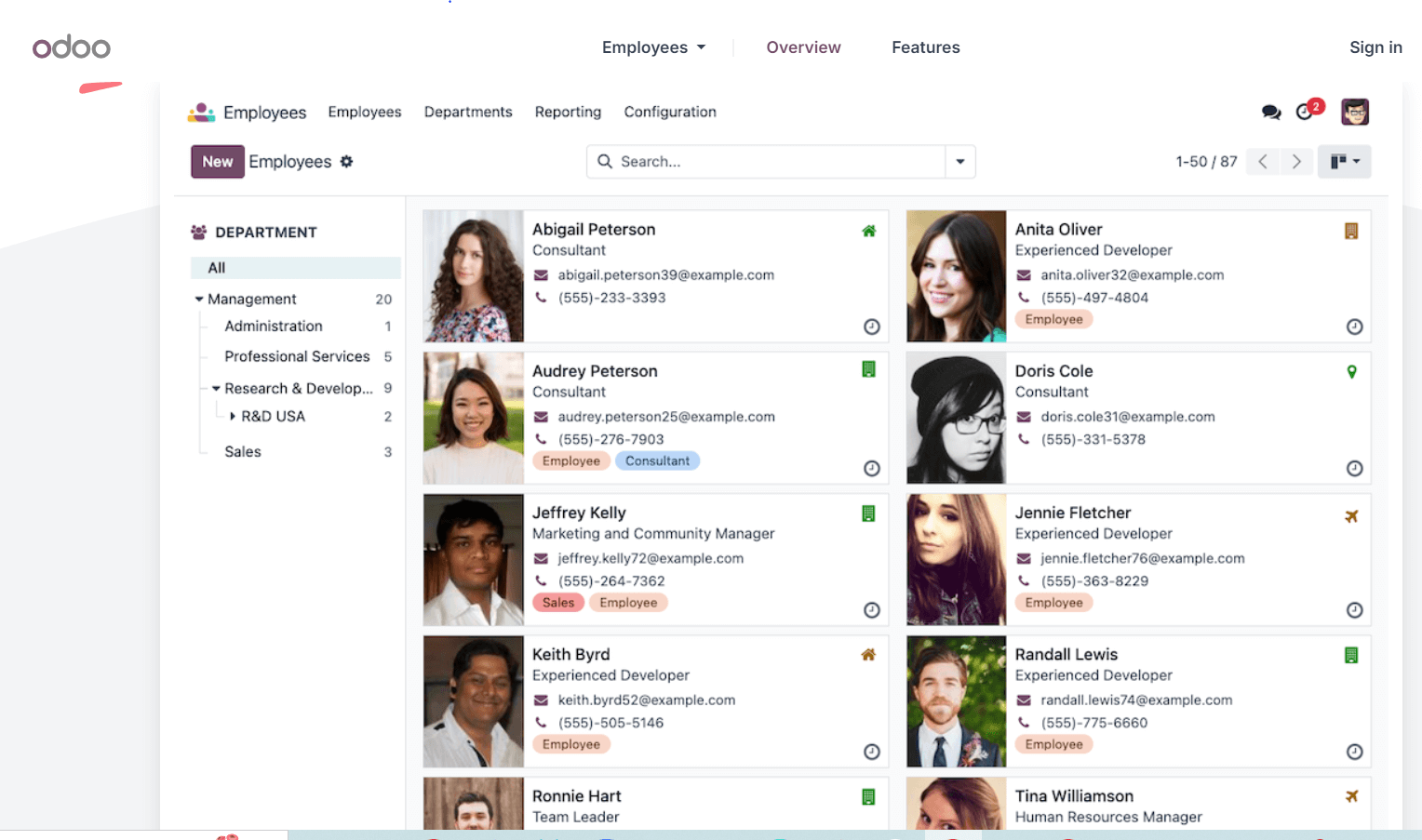This screenshot has width=1422, height=840.
Task: Open Jeffrey Kelly's activity clock
Action: click(872, 610)
